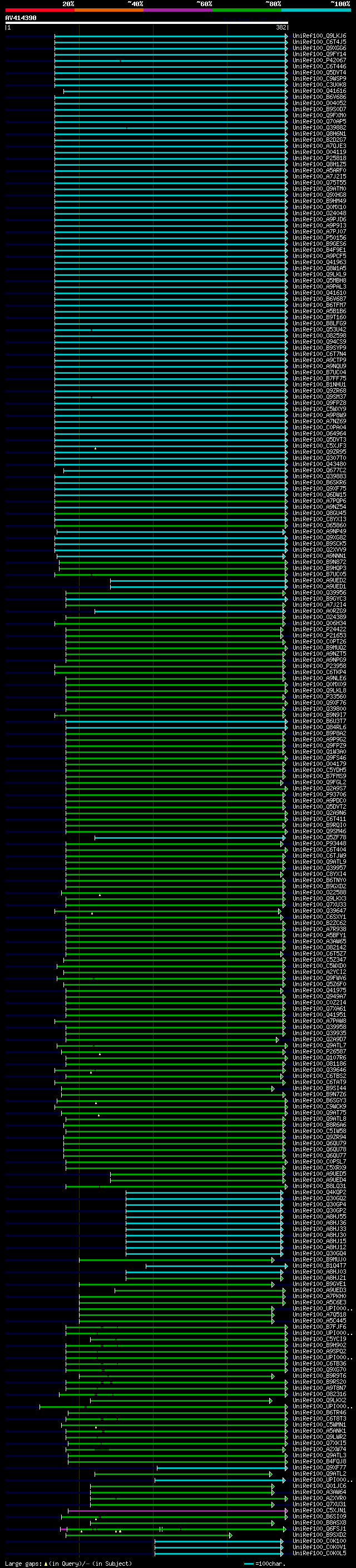Click the UniRef100_P42067 hit name
Image resolution: width=356 pixels, height=1568 pixels.
click(319, 60)
